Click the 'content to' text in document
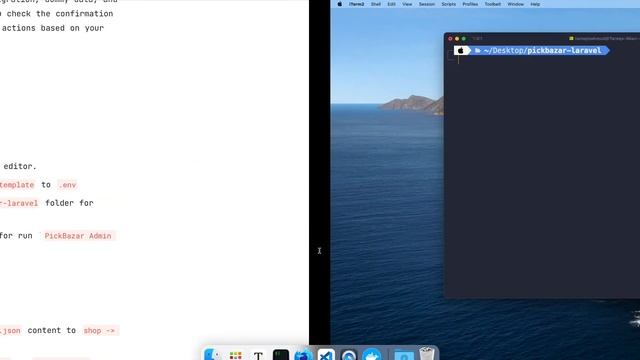 (x=52, y=330)
